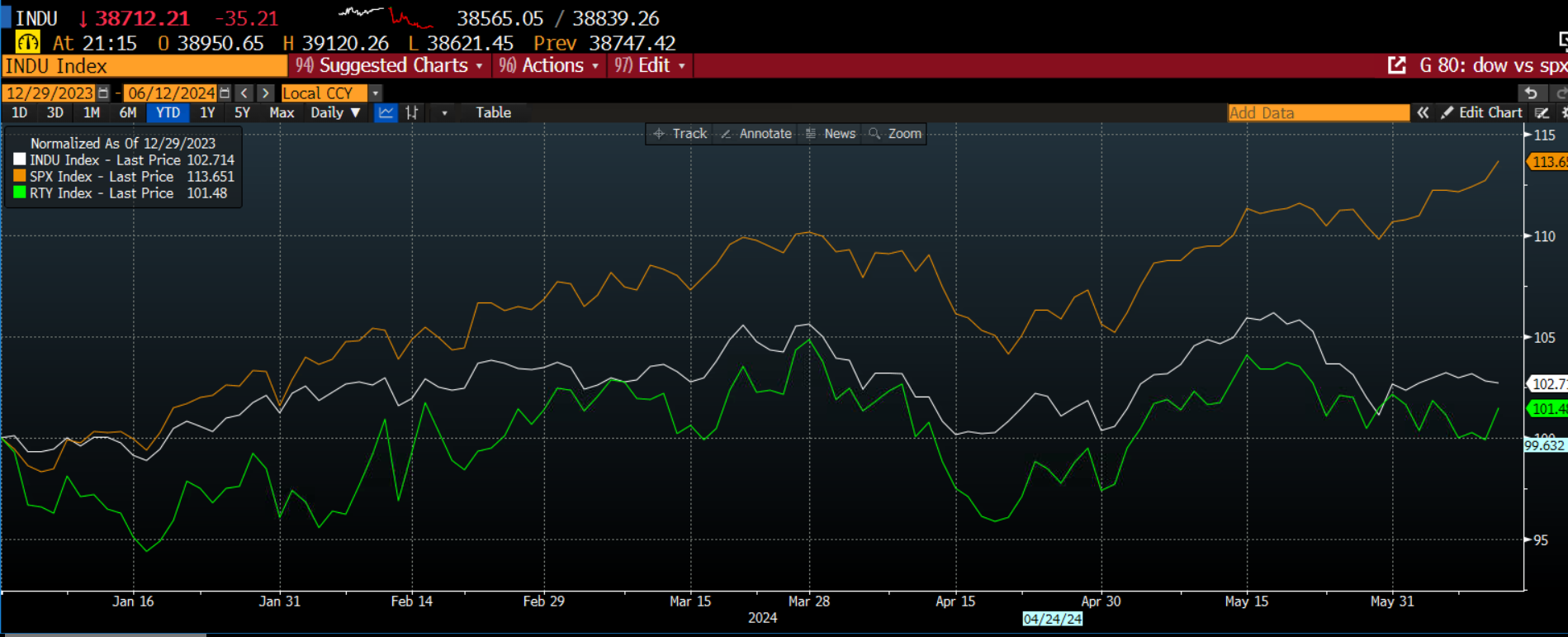
Task: Shift date range back with left arrow
Action: click(244, 93)
